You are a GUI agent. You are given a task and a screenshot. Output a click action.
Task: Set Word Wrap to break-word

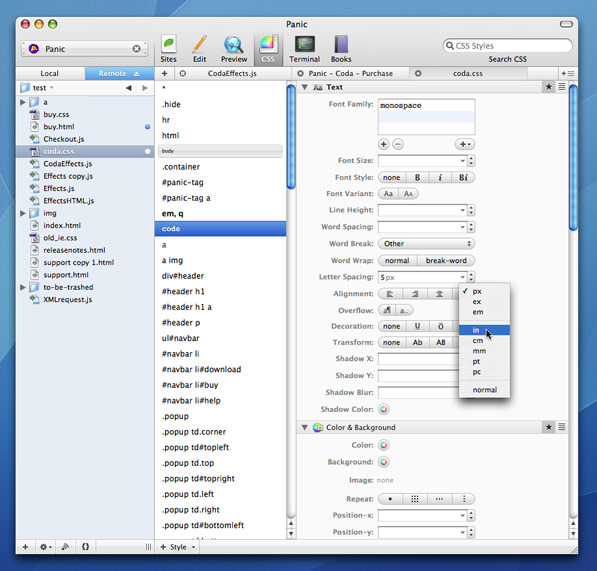(446, 260)
